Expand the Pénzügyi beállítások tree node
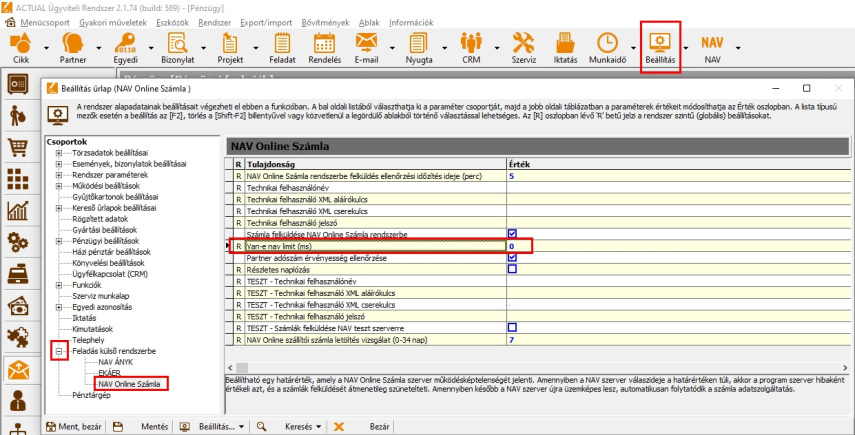This screenshot has width=855, height=435. [x=60, y=241]
